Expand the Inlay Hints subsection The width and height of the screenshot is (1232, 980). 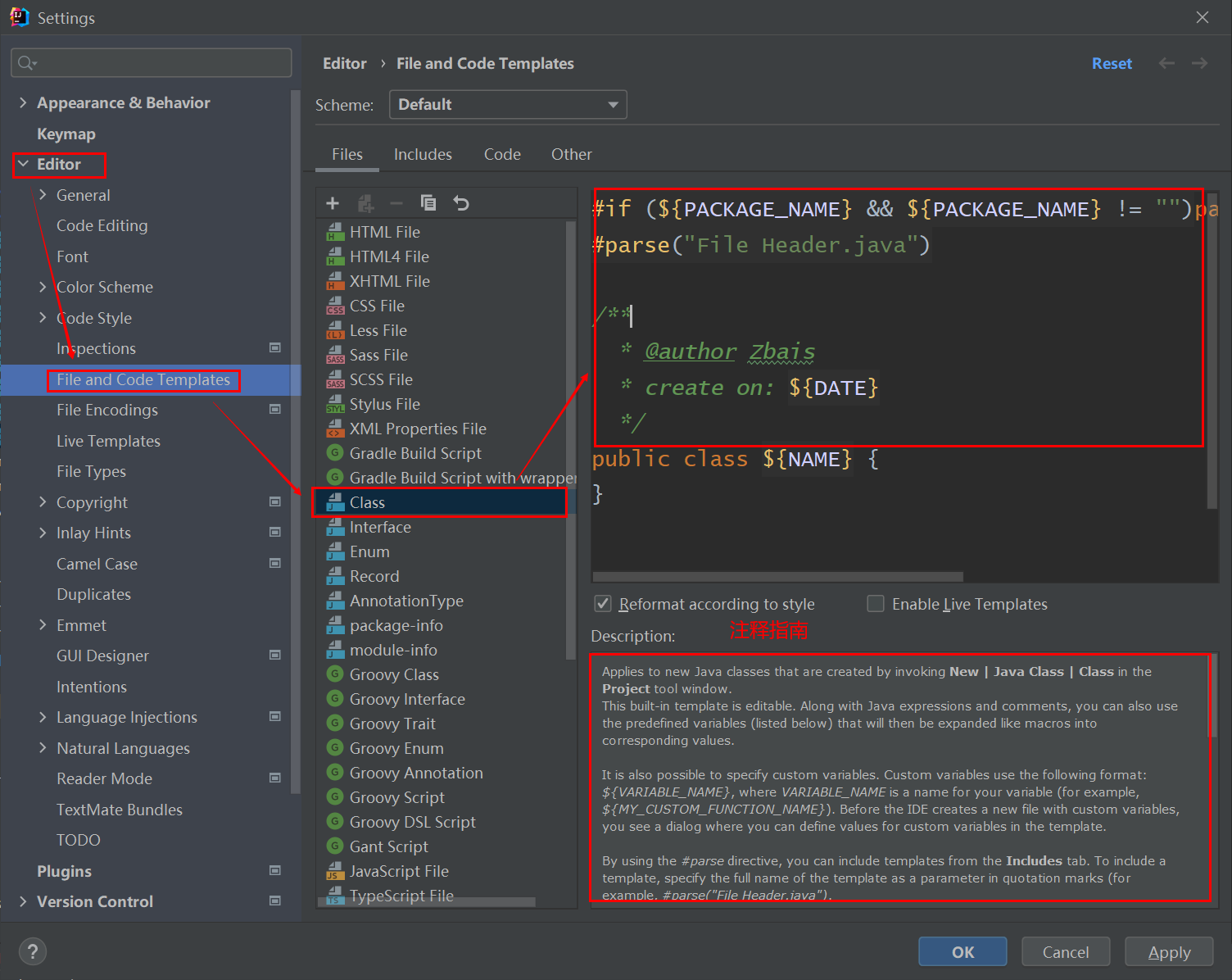click(43, 533)
